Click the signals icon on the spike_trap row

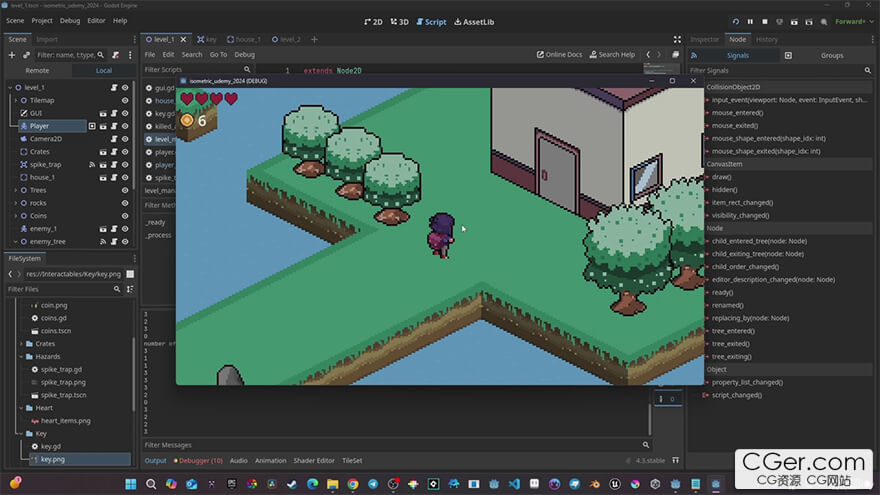click(92, 164)
